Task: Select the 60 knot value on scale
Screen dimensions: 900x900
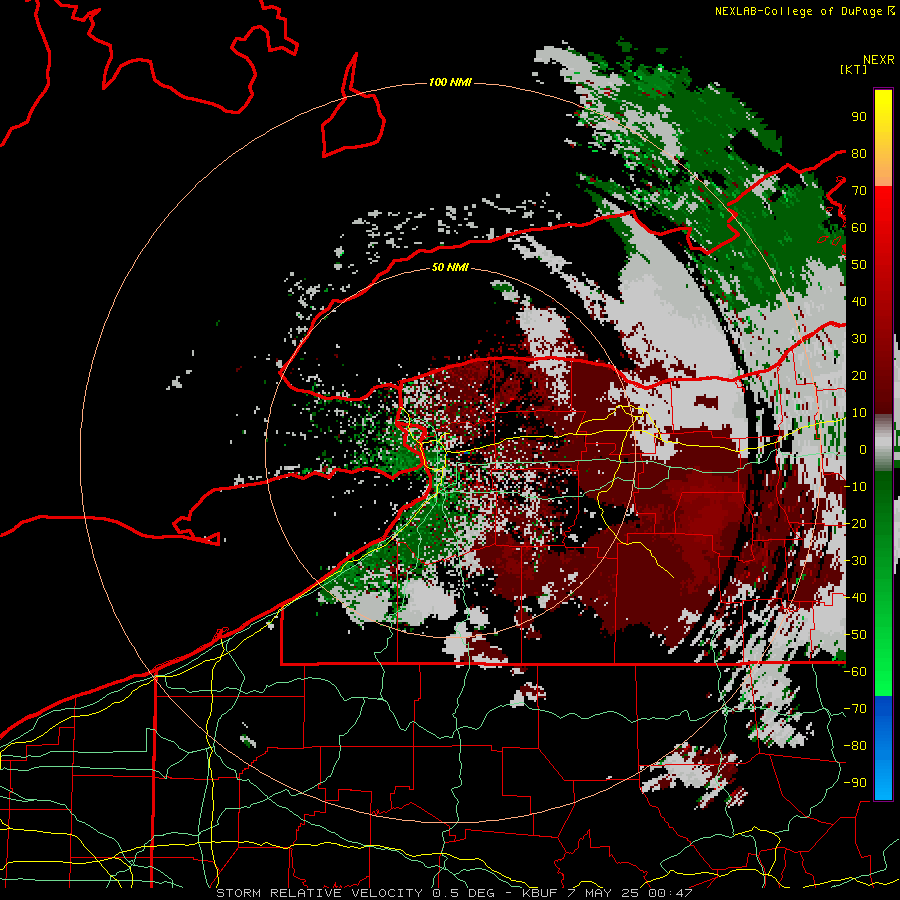Action: tap(859, 228)
